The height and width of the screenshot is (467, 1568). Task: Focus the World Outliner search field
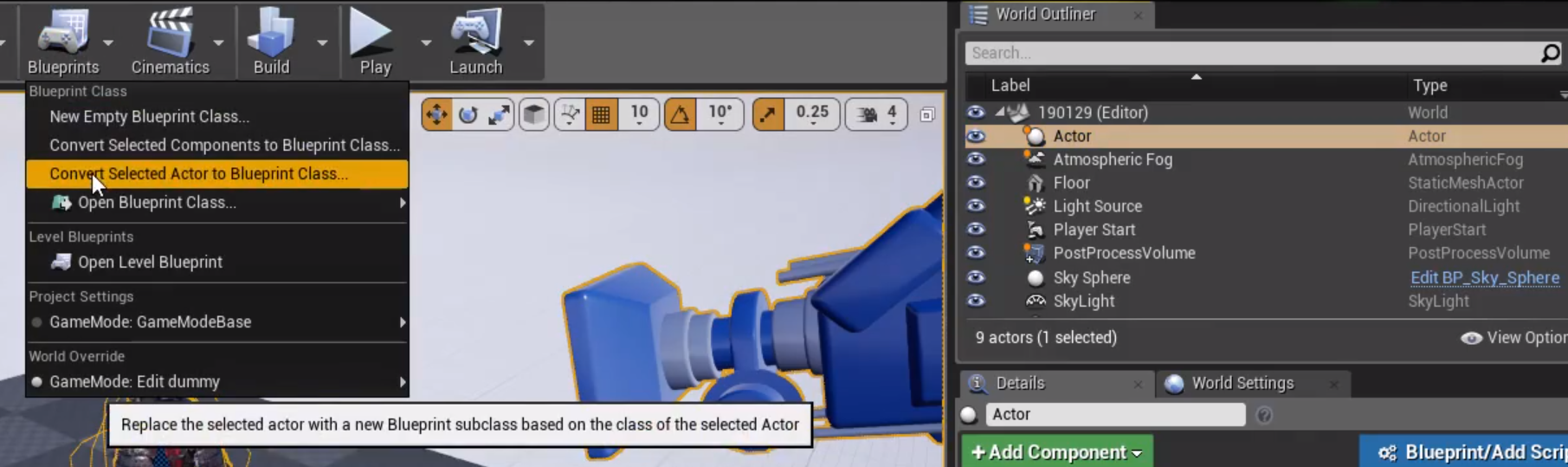pos(1252,53)
